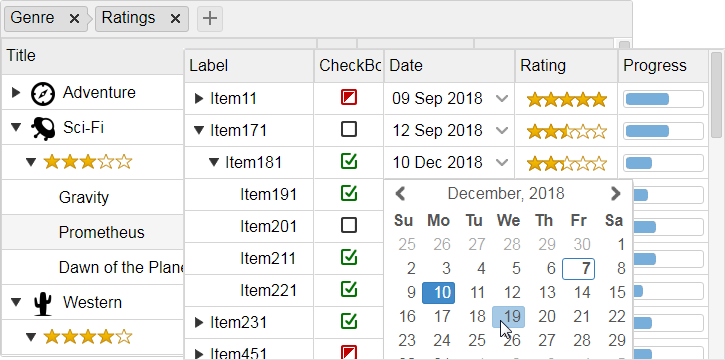
Task: Select the Item211 label cell
Action: pyautogui.click(x=250, y=258)
